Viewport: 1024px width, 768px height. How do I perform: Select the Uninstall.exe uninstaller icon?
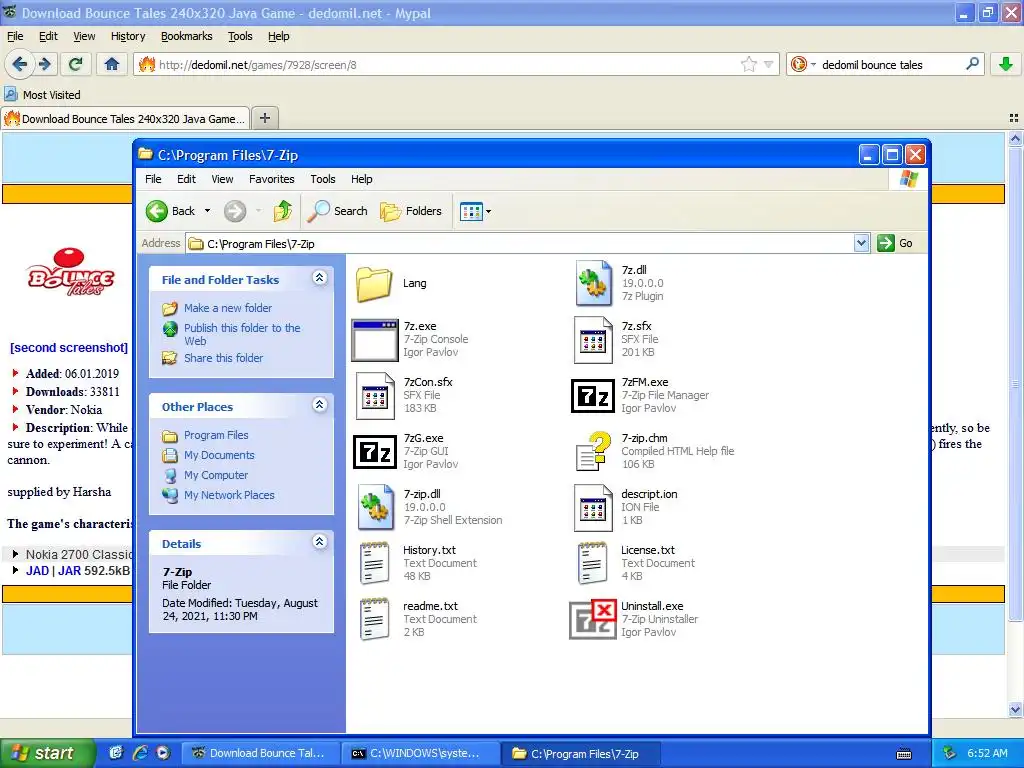[x=593, y=620]
